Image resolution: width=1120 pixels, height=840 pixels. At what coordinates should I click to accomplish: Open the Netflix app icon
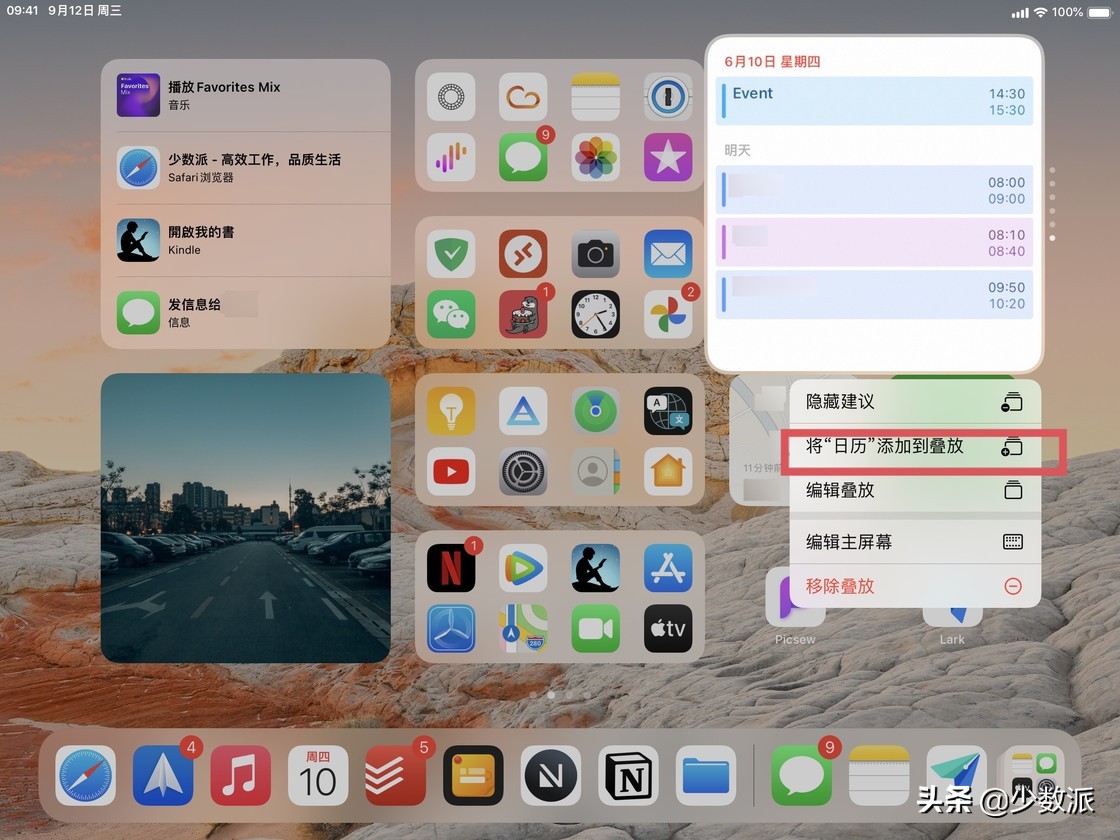[x=451, y=568]
